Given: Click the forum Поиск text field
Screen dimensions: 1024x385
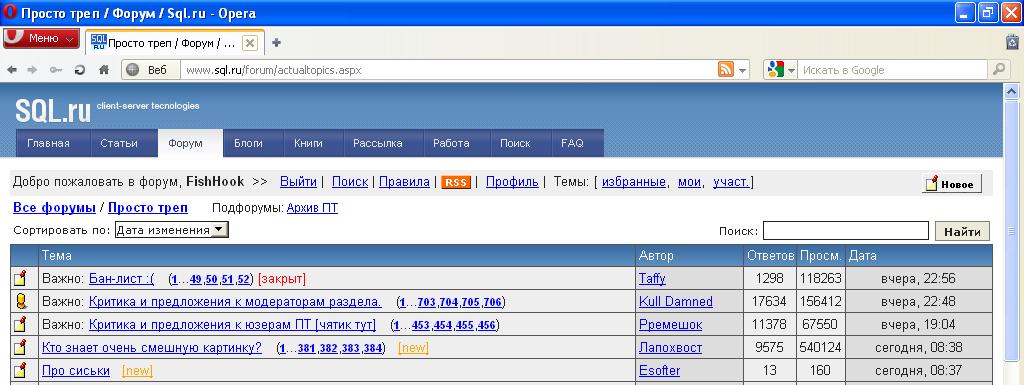Looking at the screenshot, I should coord(846,231).
